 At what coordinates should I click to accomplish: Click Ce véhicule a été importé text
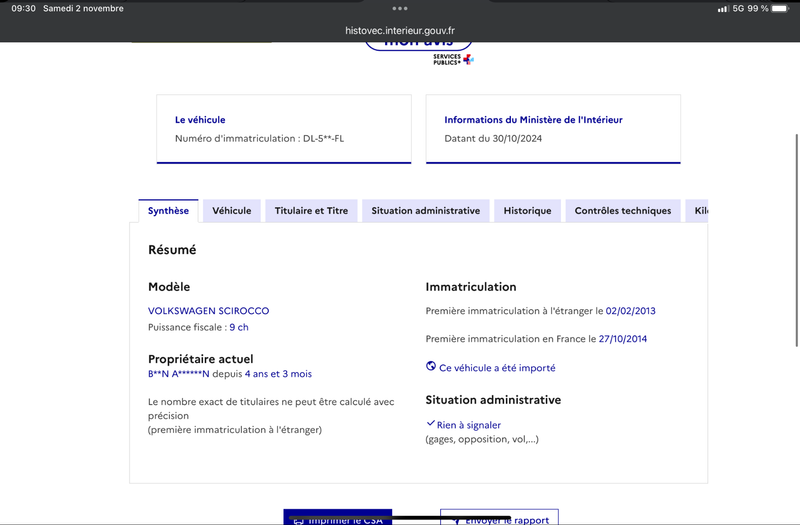point(497,368)
